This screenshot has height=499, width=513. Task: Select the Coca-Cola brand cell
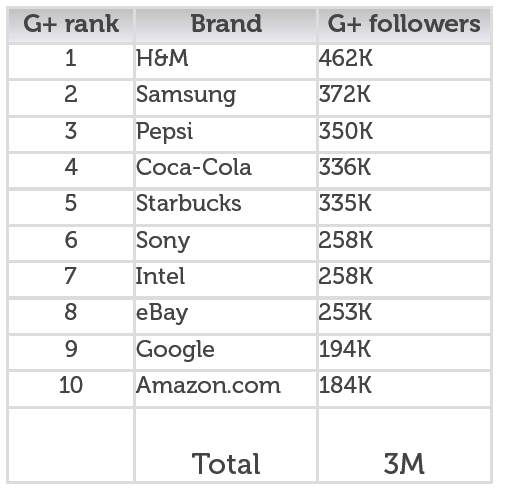[x=226, y=171]
